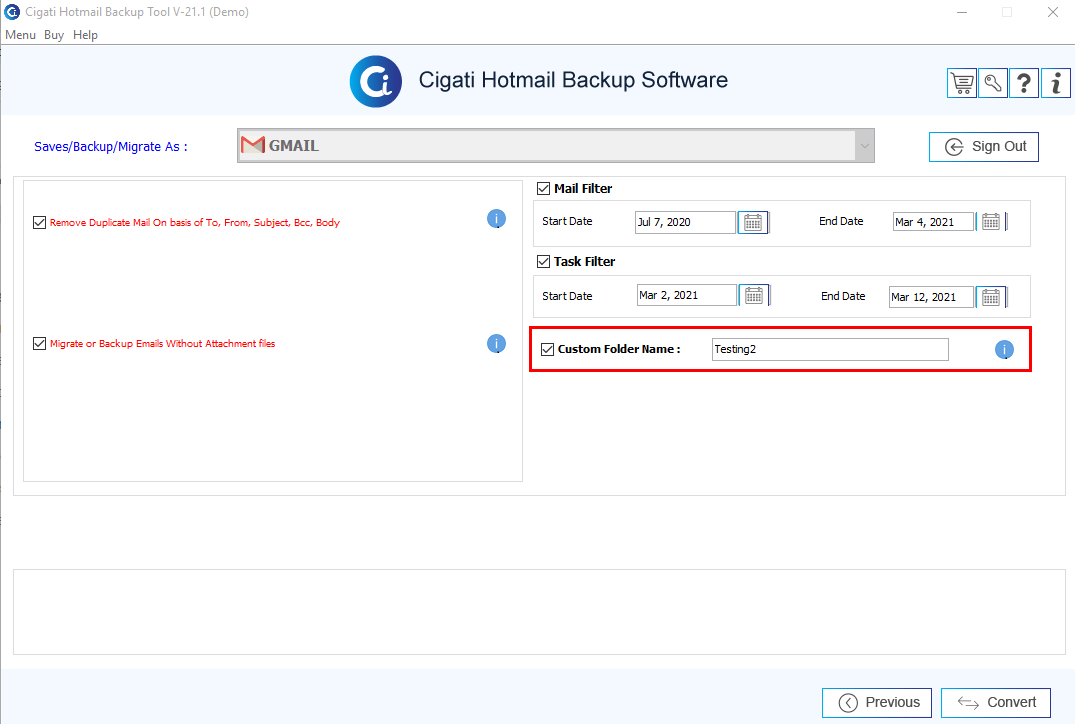1075x724 pixels.
Task: Open Mail Filter Start Date calendar
Action: tap(753, 222)
